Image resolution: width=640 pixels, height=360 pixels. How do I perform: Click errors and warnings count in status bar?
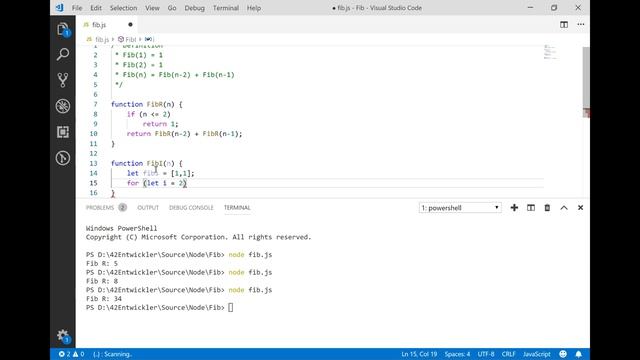[x=71, y=354]
